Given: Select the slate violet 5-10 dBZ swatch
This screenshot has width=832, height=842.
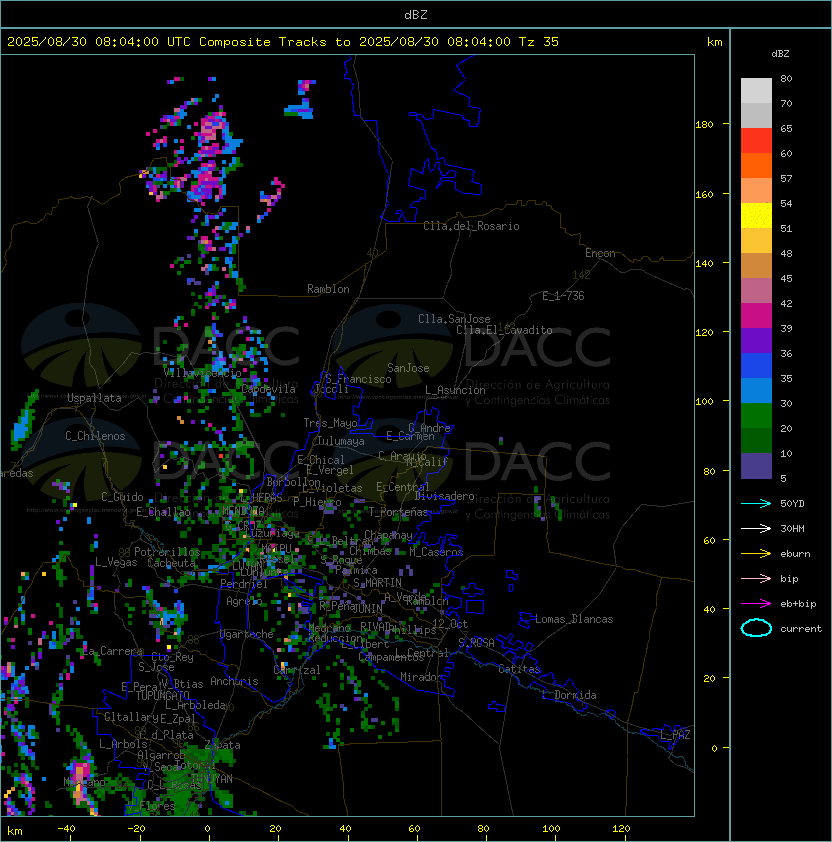Looking at the screenshot, I should point(756,466).
